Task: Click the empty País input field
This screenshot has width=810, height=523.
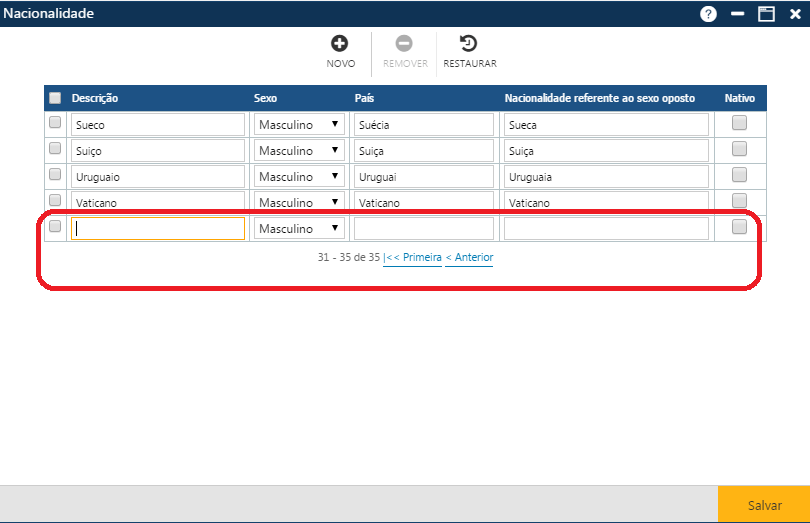Action: pos(423,229)
